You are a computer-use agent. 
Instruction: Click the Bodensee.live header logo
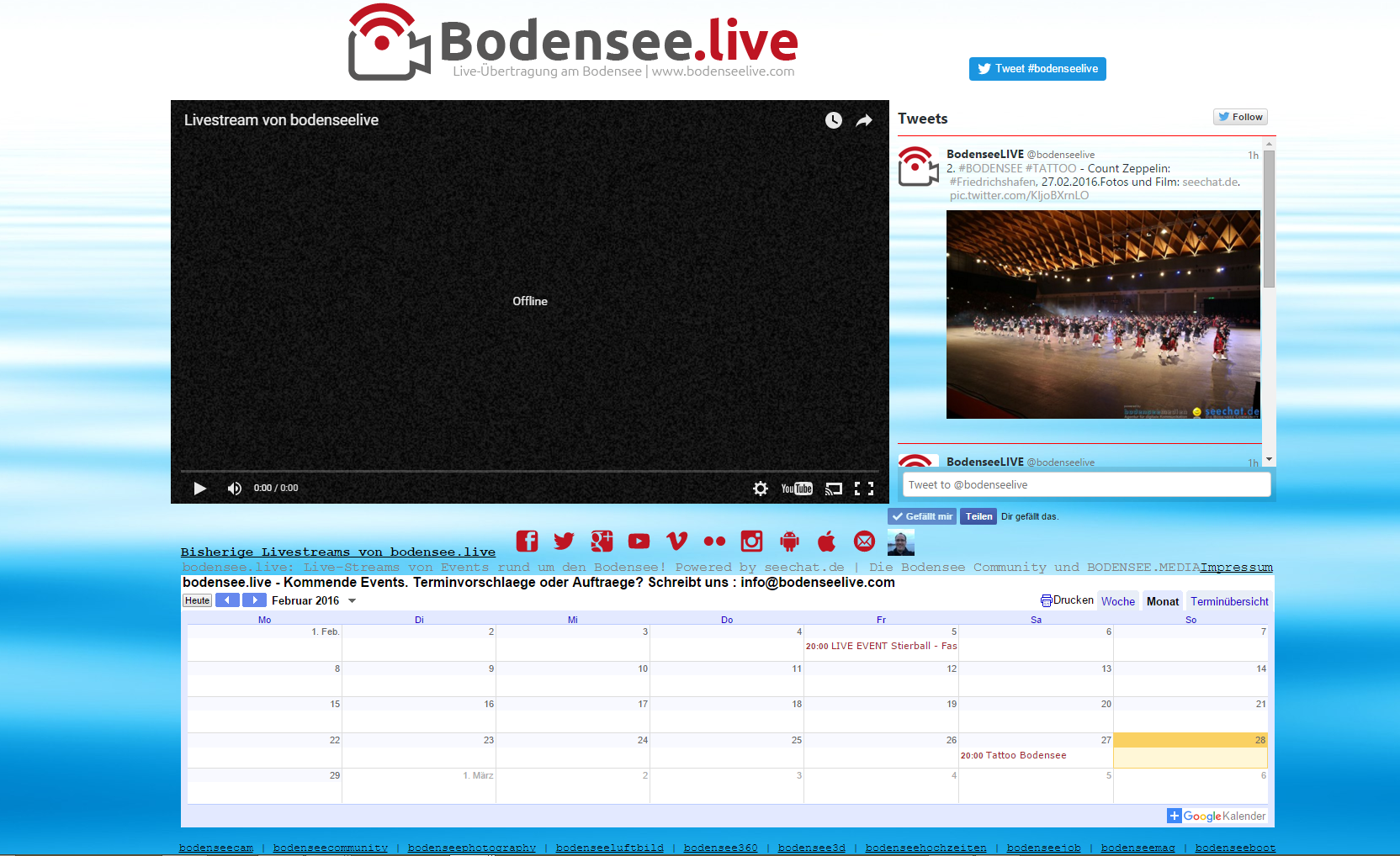[x=573, y=42]
